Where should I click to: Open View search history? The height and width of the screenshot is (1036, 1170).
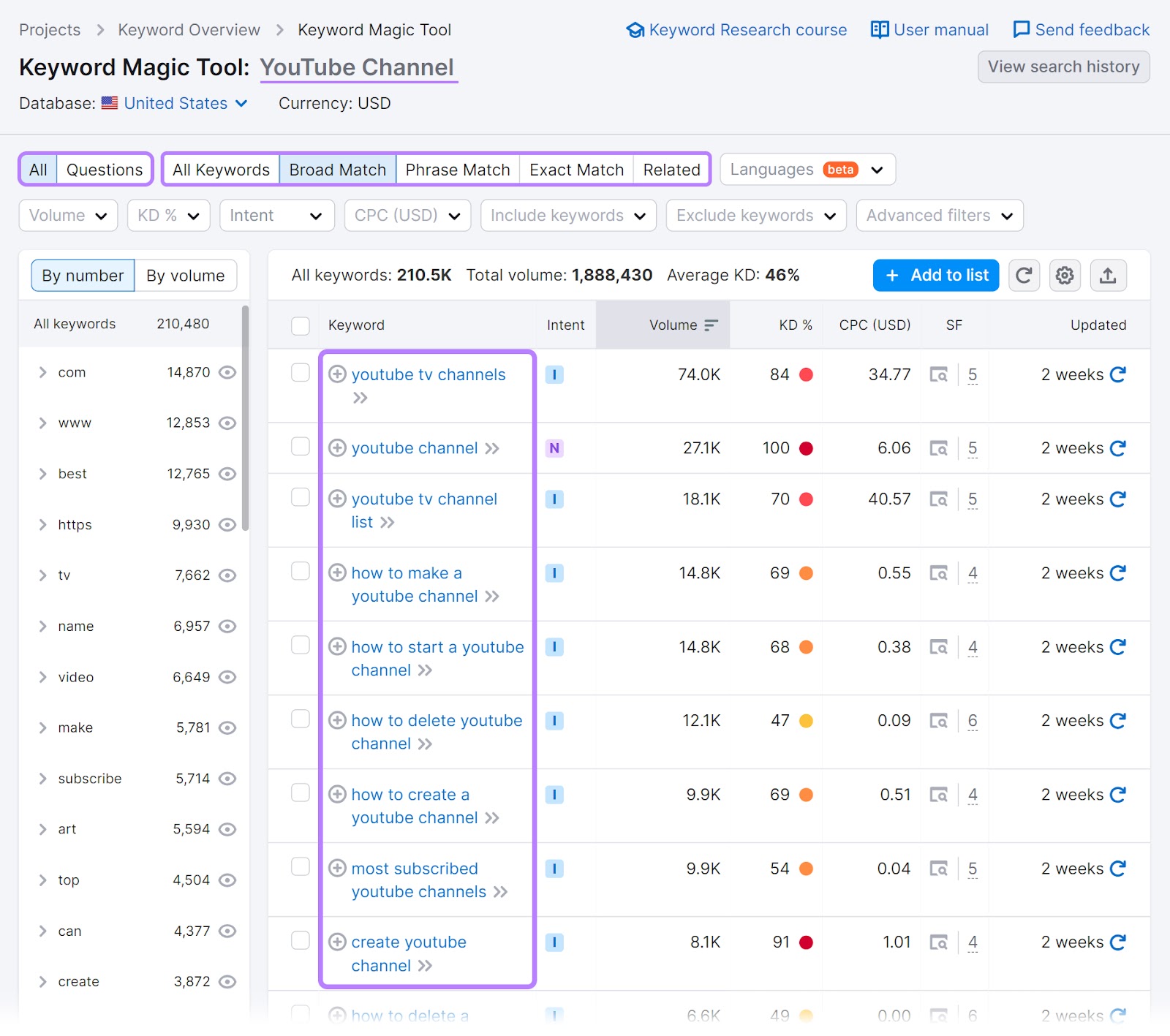pos(1063,67)
